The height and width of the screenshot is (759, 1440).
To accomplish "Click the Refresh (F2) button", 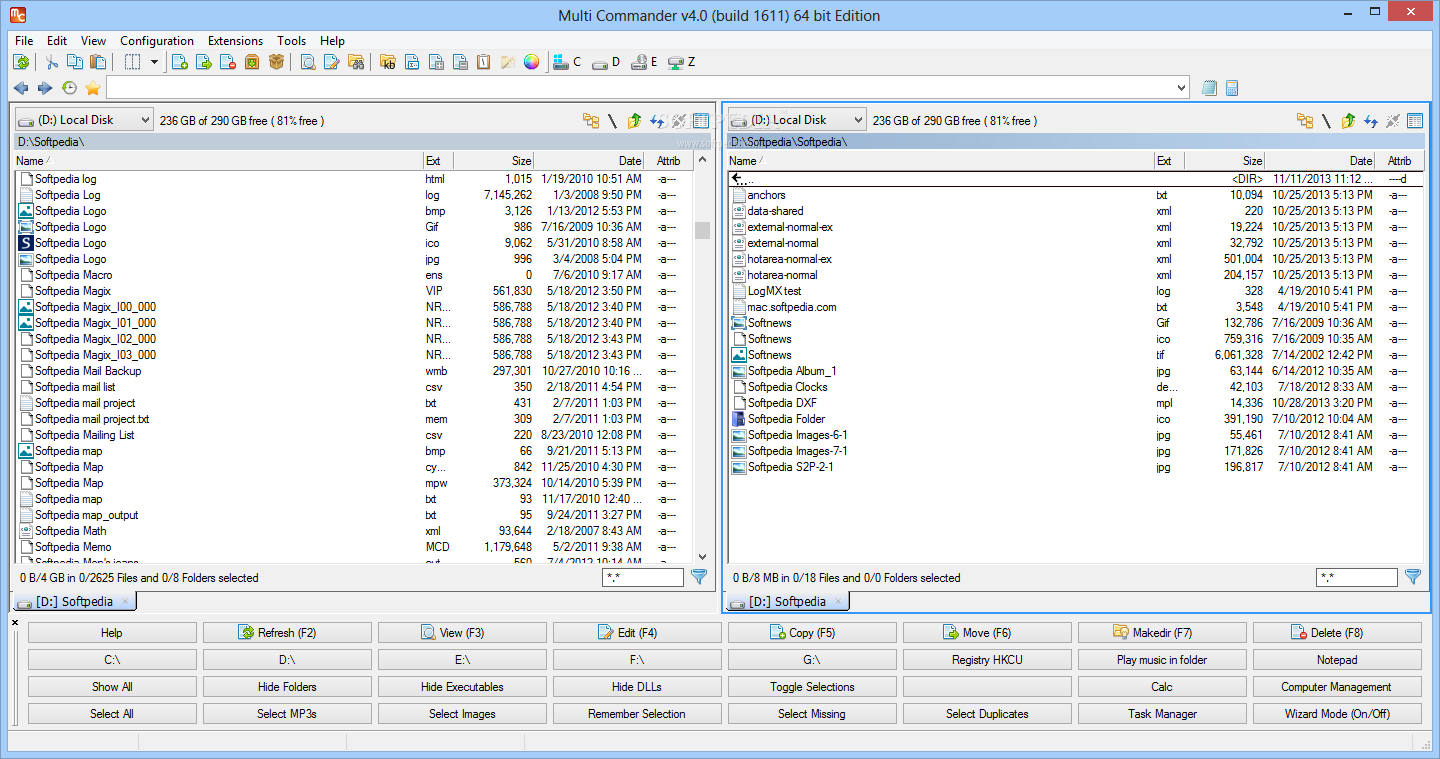I will [287, 632].
